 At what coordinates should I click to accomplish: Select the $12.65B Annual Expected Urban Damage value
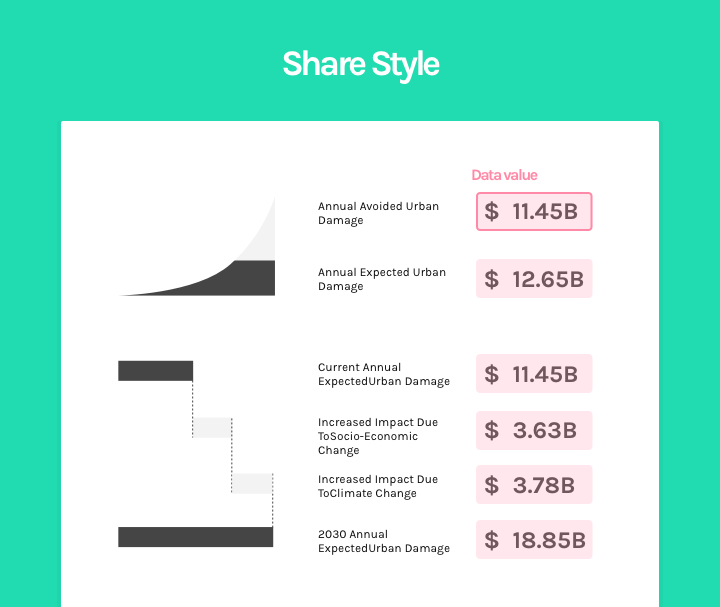534,279
